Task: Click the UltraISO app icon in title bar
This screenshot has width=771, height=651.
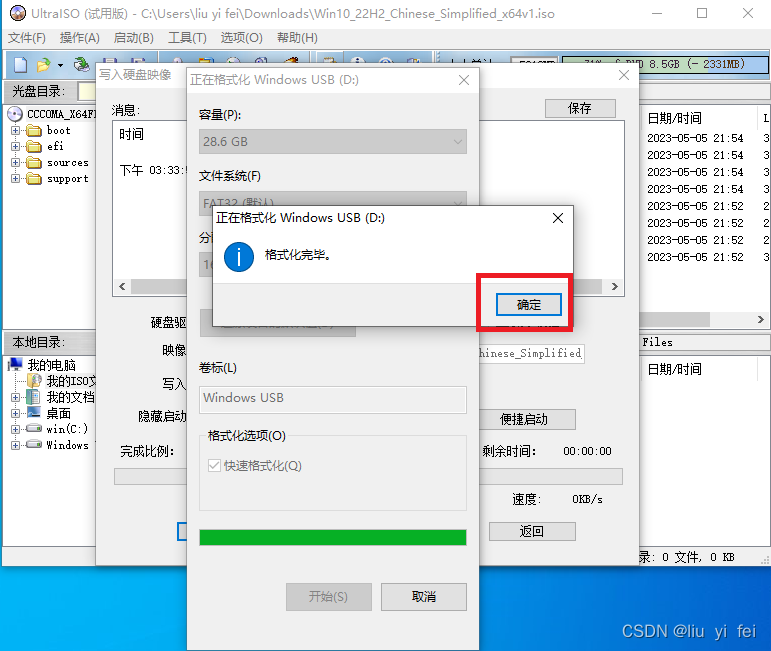Action: click(17, 13)
